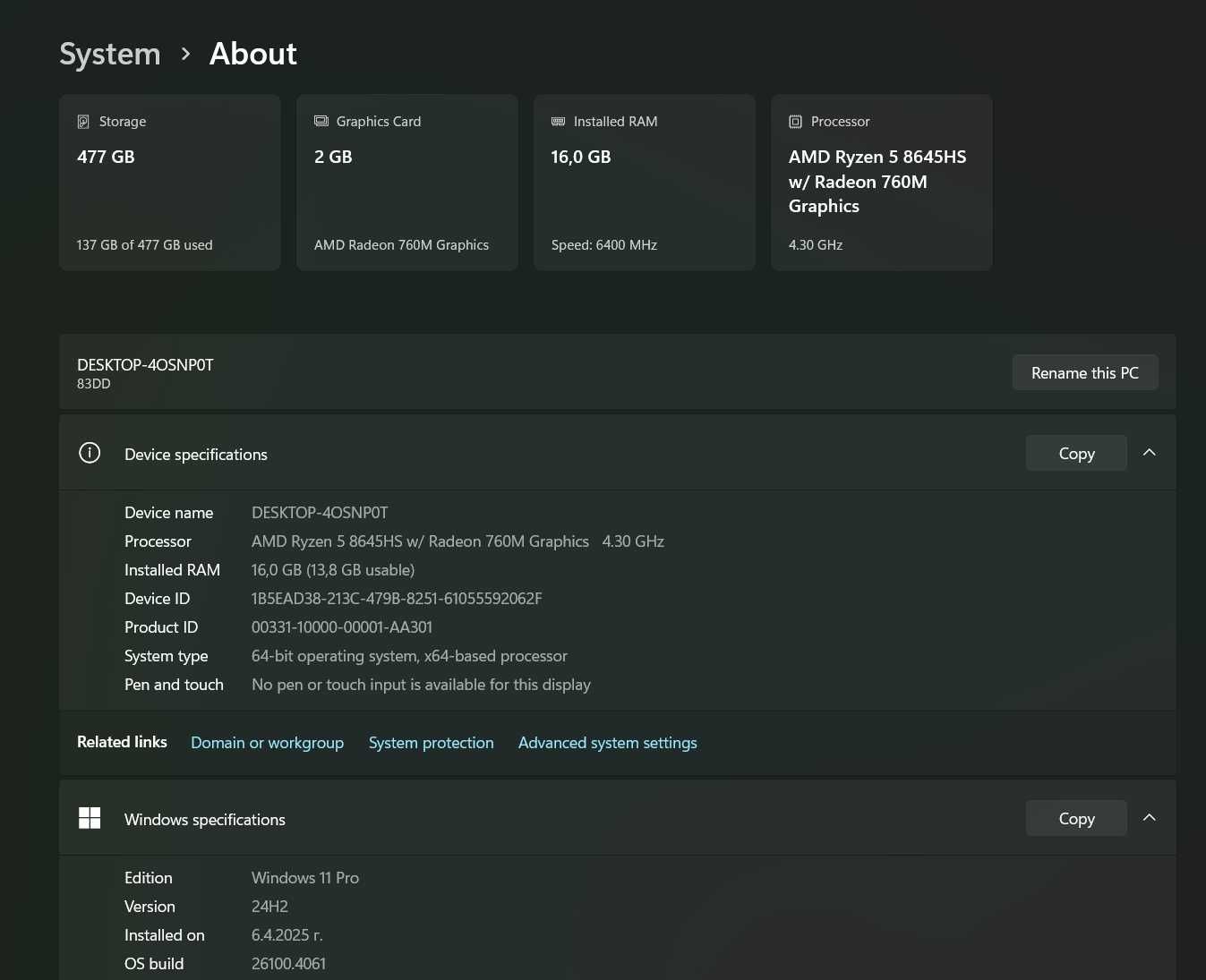Open System protection link
The image size is (1206, 980).
[x=431, y=743]
